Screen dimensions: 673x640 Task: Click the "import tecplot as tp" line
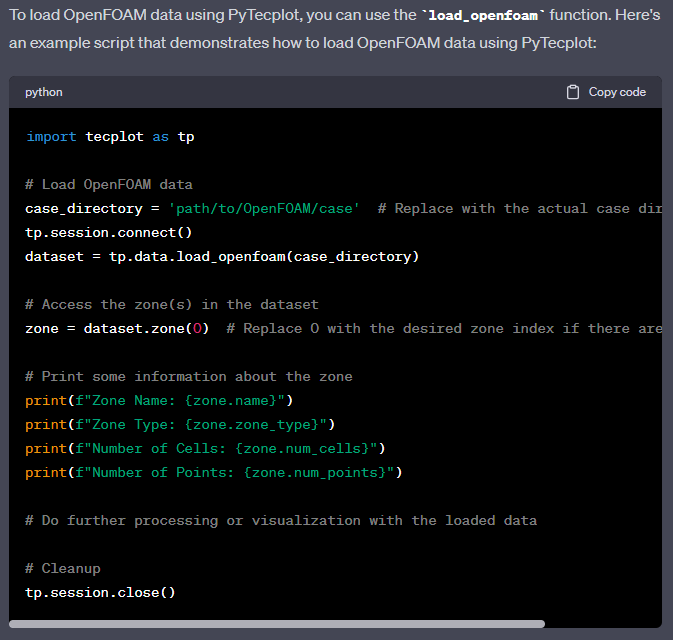point(110,137)
